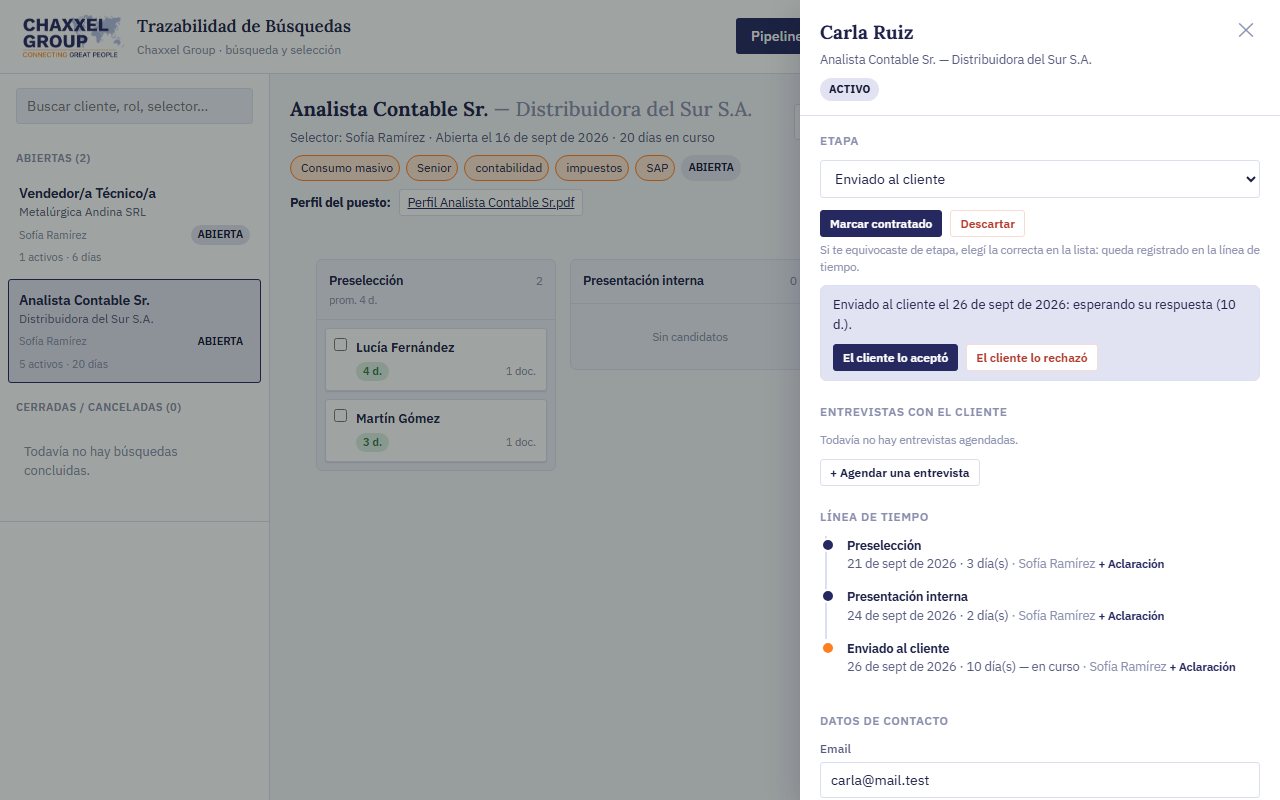Click the contabilidad tag
Viewport: 1280px width, 800px height.
click(x=509, y=168)
